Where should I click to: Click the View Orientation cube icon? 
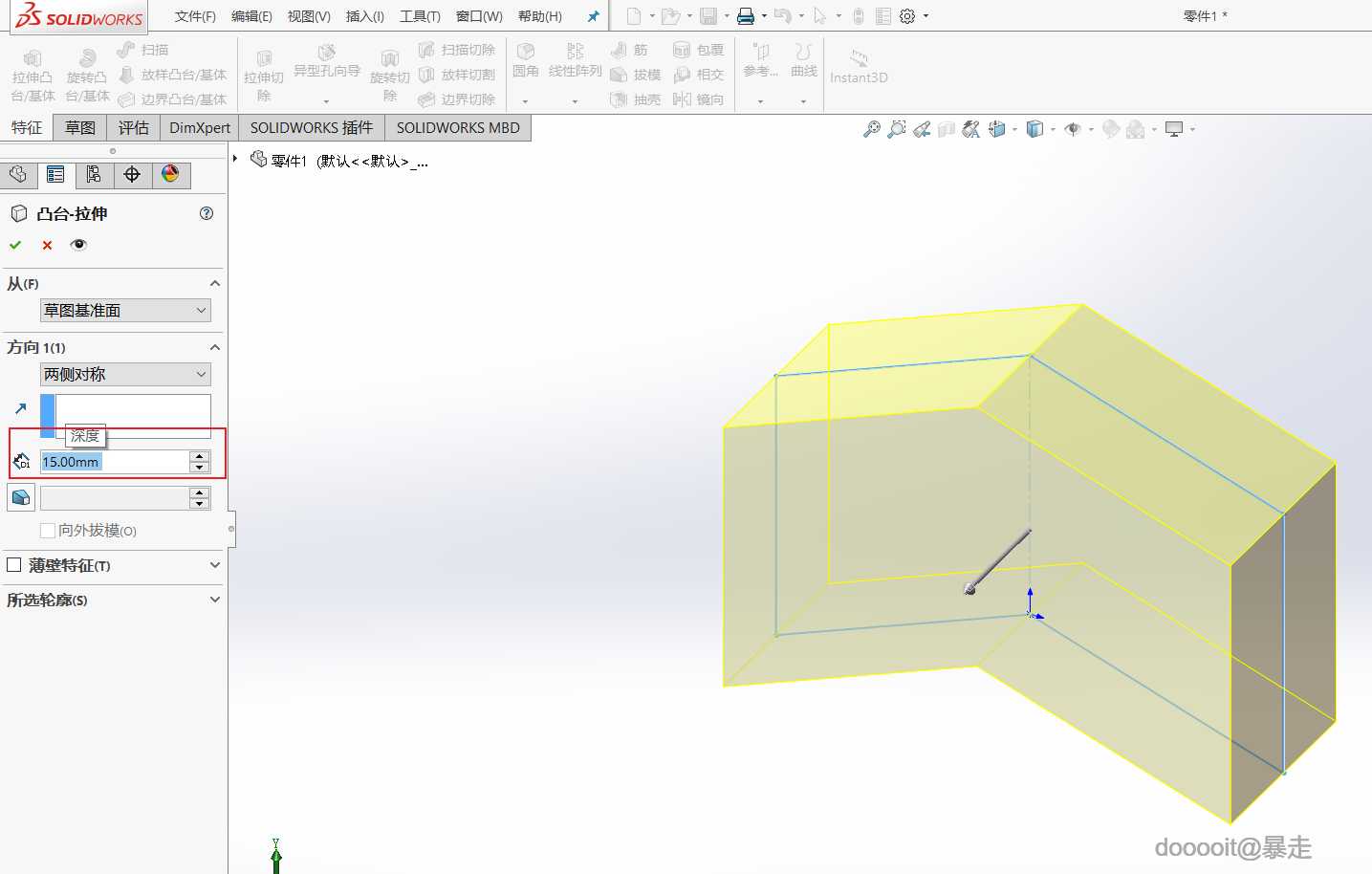997,129
